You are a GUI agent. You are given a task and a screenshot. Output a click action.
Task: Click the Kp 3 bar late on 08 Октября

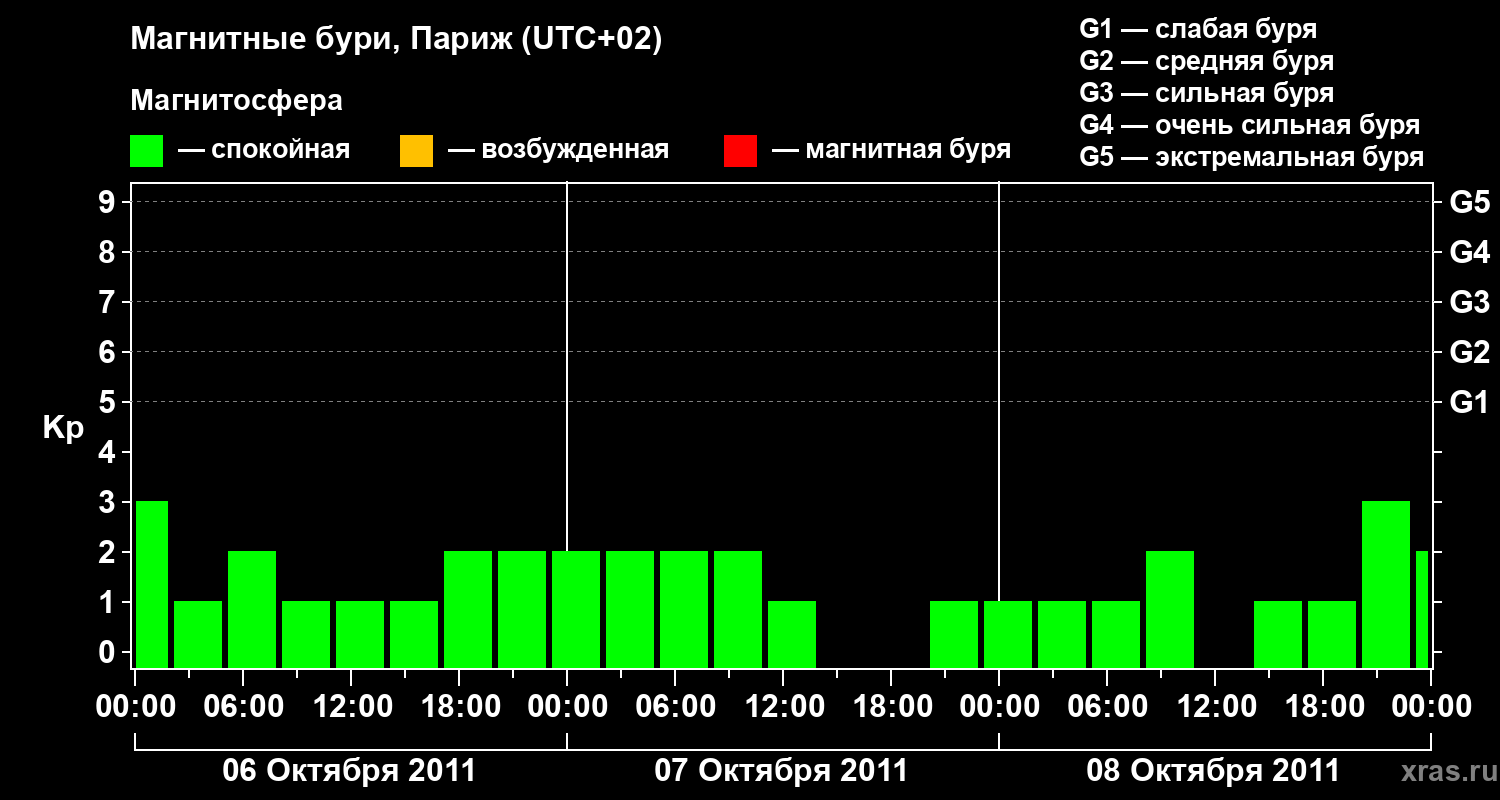click(x=1386, y=584)
